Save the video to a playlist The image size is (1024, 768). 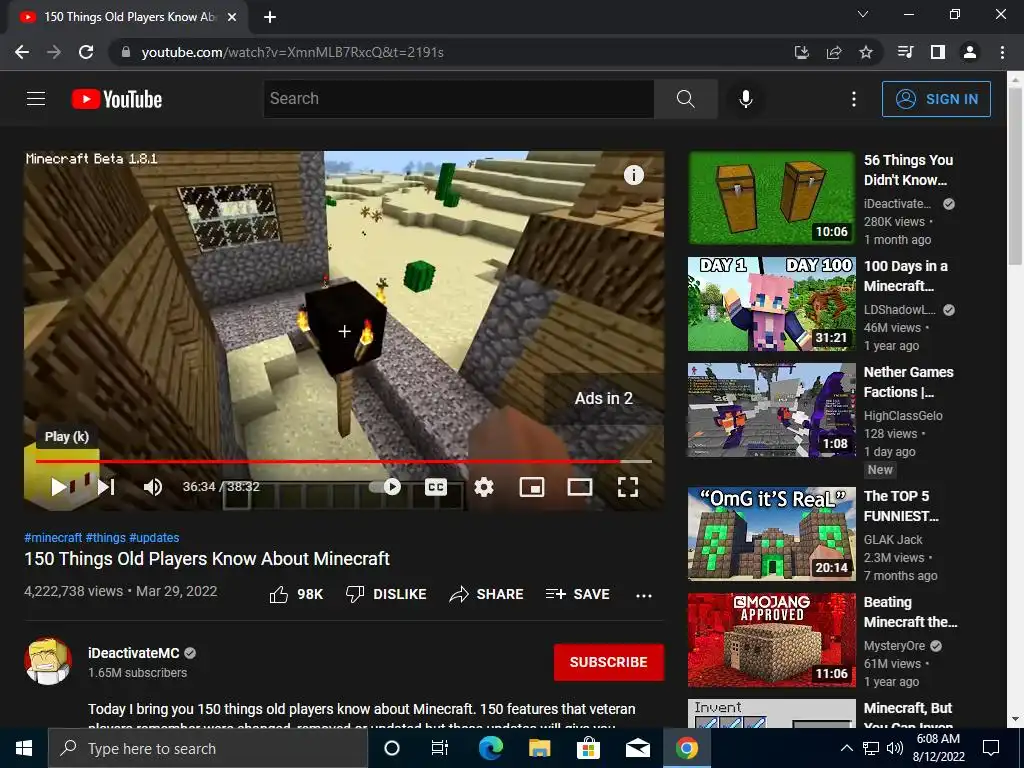pos(577,594)
